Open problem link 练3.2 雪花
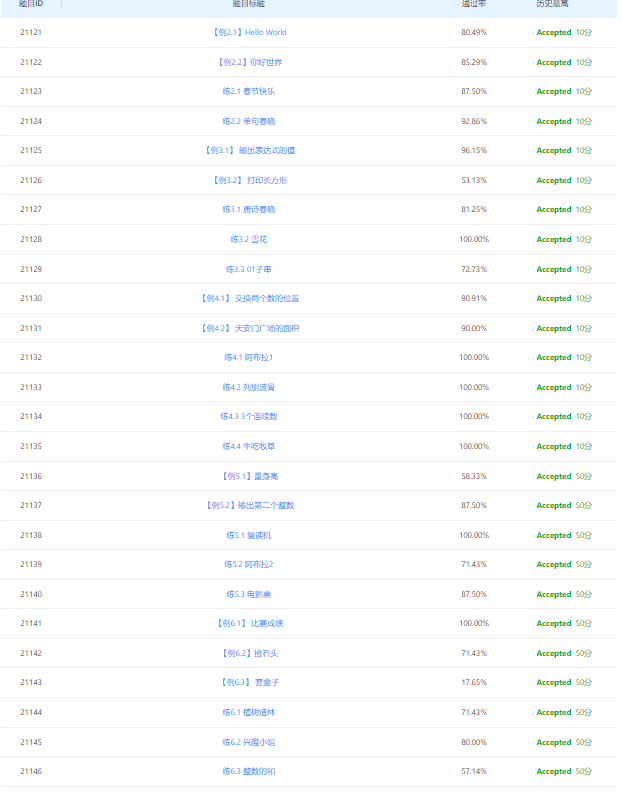The height and width of the screenshot is (794, 622). click(249, 239)
